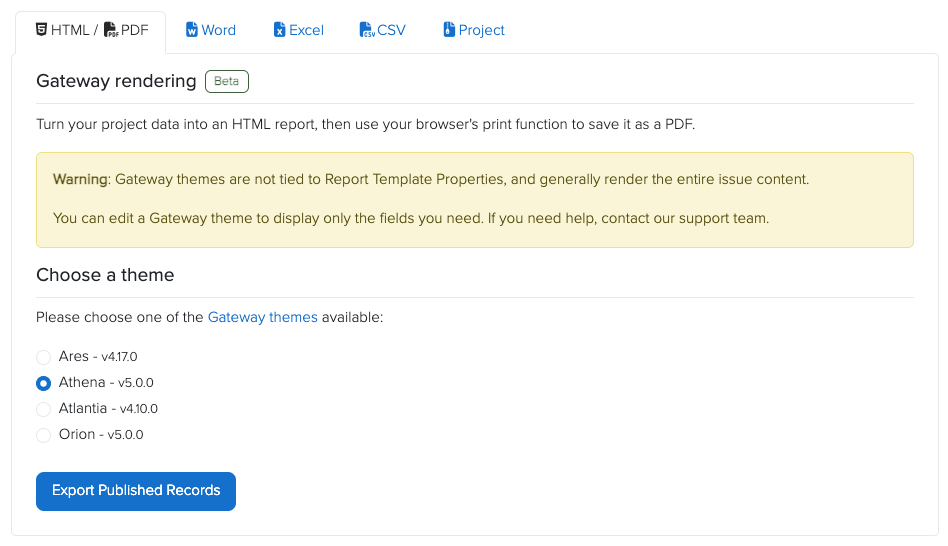The height and width of the screenshot is (546, 948).
Task: Click the HTML5 icon in first tab
Action: (x=41, y=30)
